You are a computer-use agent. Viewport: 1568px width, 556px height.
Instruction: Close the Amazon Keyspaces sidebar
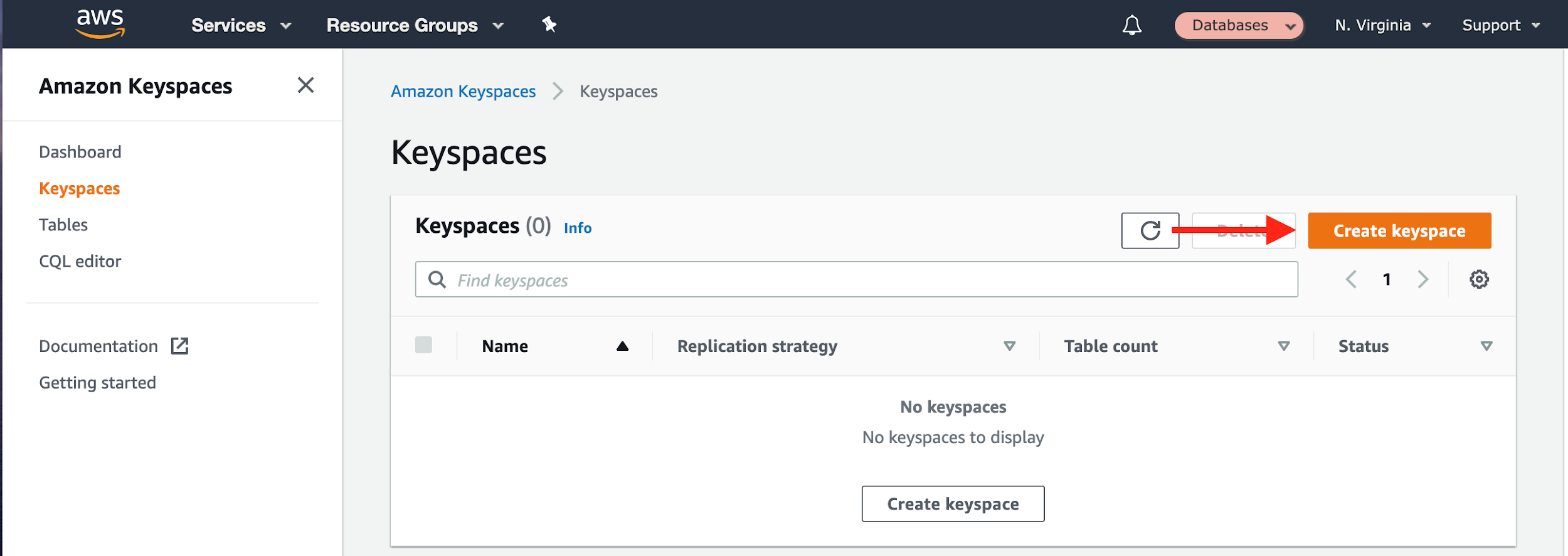coord(305,85)
